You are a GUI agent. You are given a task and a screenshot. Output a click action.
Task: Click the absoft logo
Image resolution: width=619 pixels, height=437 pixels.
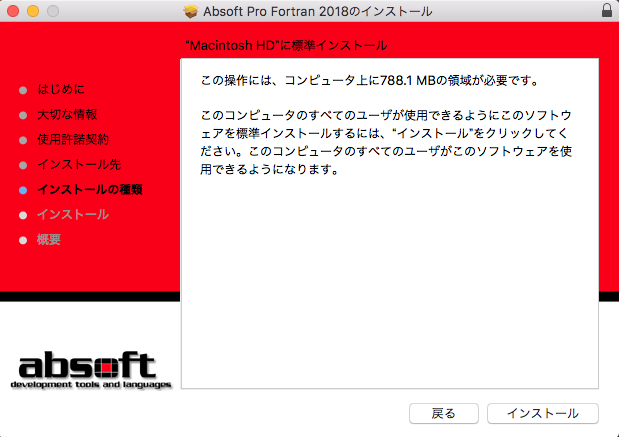point(91,369)
